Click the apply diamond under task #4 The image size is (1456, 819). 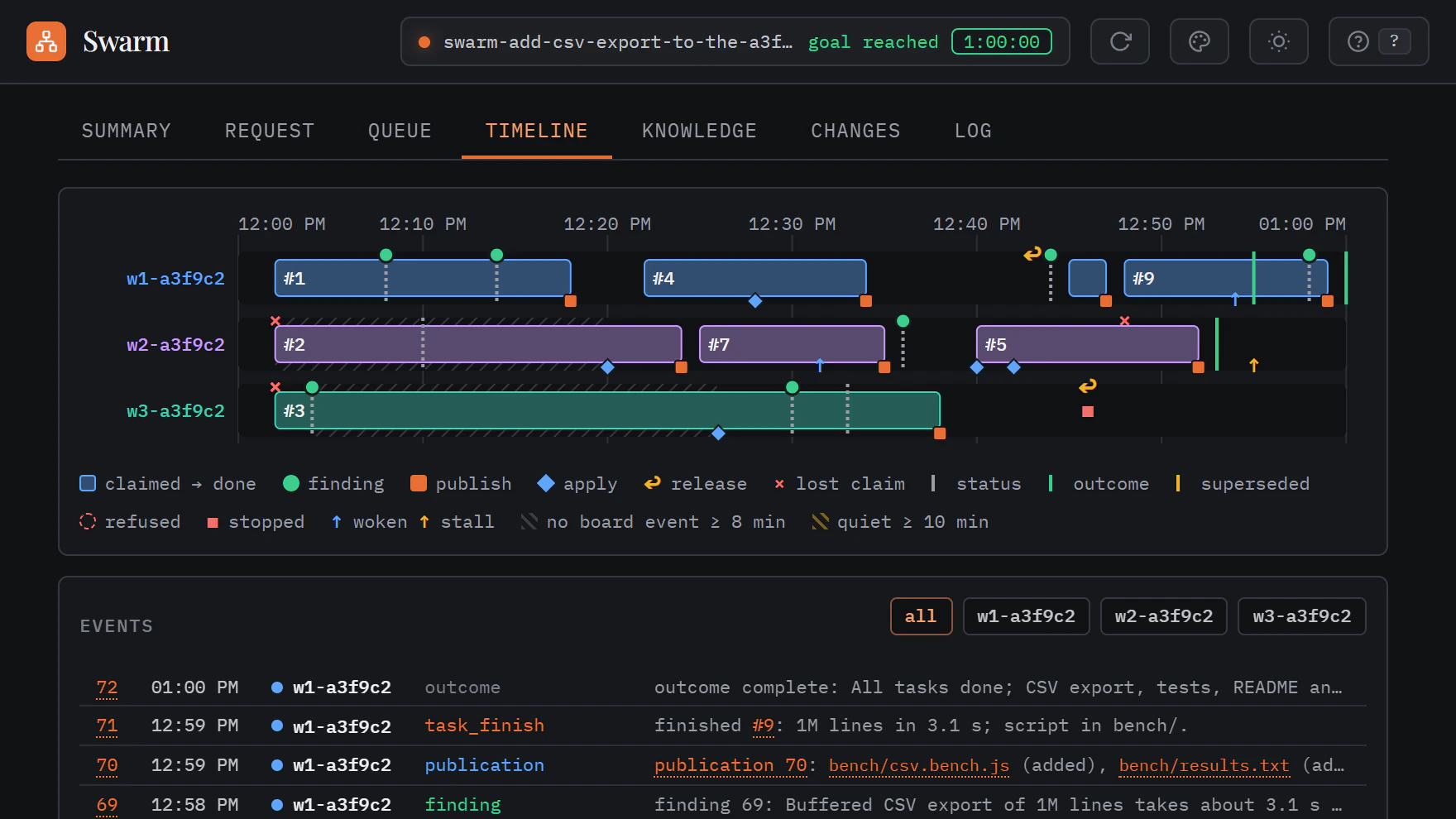click(x=755, y=300)
